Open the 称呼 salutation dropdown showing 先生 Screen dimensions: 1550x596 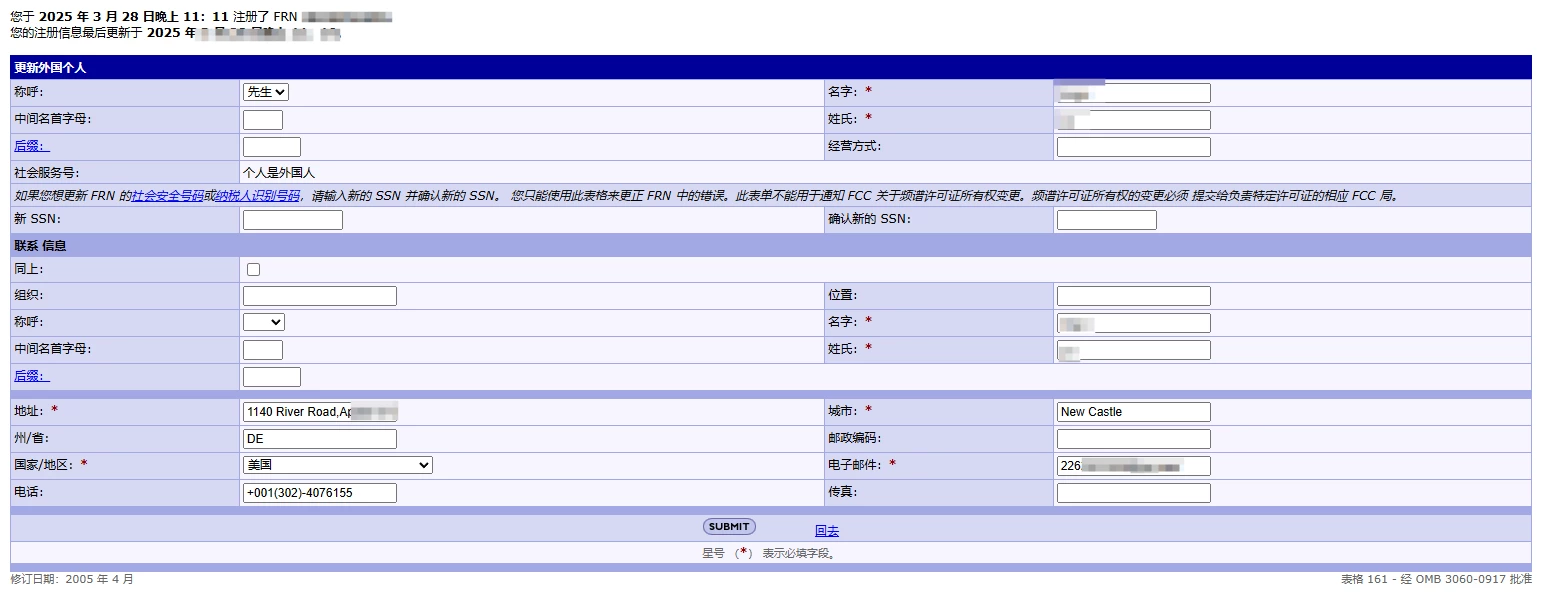click(264, 91)
